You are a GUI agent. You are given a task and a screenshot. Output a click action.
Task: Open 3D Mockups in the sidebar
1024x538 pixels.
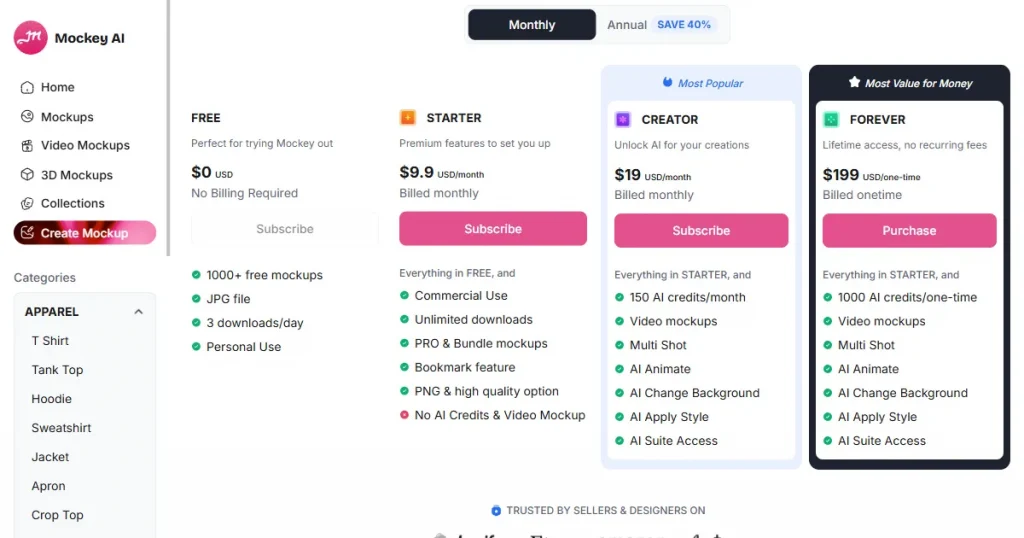pos(76,175)
